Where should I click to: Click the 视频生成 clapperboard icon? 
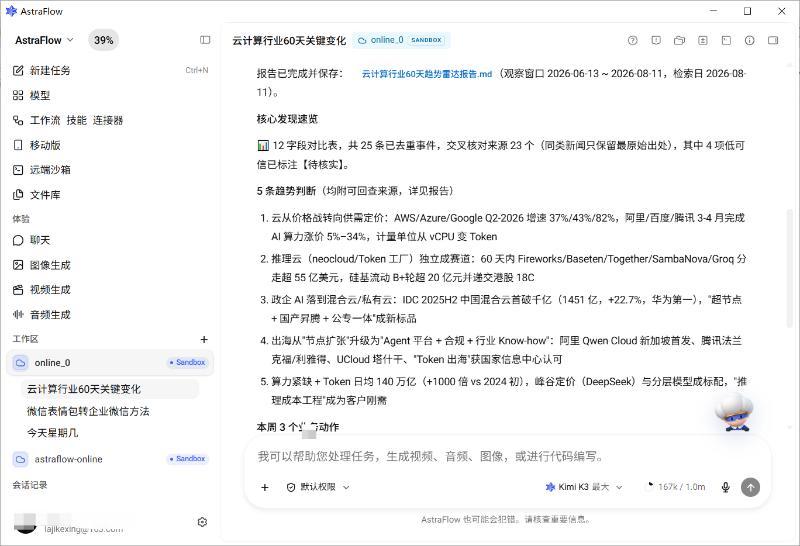click(x=18, y=289)
